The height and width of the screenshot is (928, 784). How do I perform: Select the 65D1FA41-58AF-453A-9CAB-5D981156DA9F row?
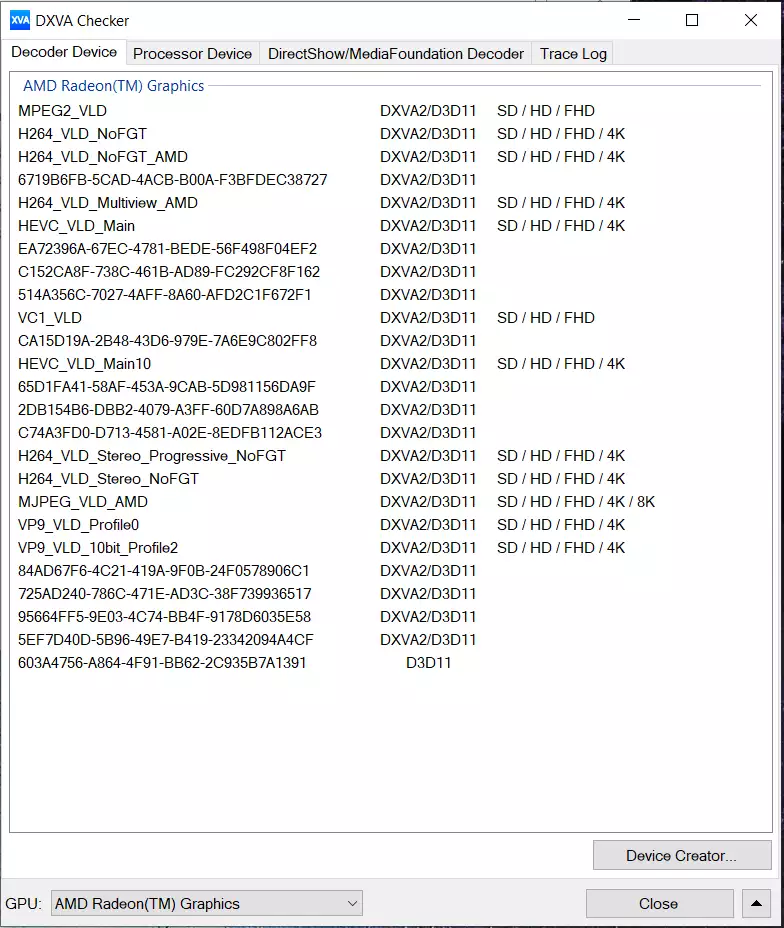point(391,387)
